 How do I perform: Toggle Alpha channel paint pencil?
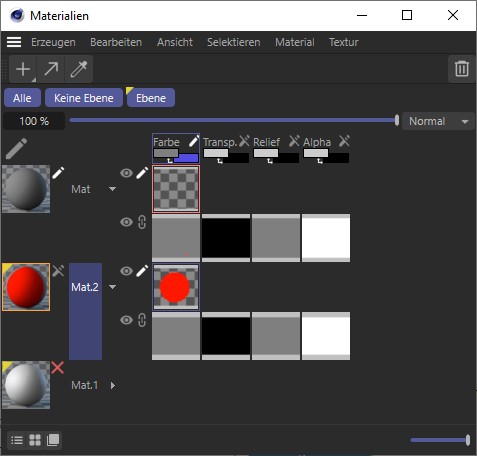344,141
